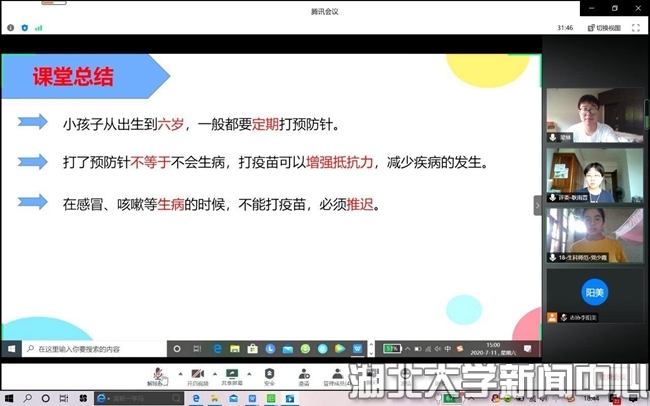650x406 pixels.
Task: Click the Windows Start button on taskbar
Action: tap(12, 349)
